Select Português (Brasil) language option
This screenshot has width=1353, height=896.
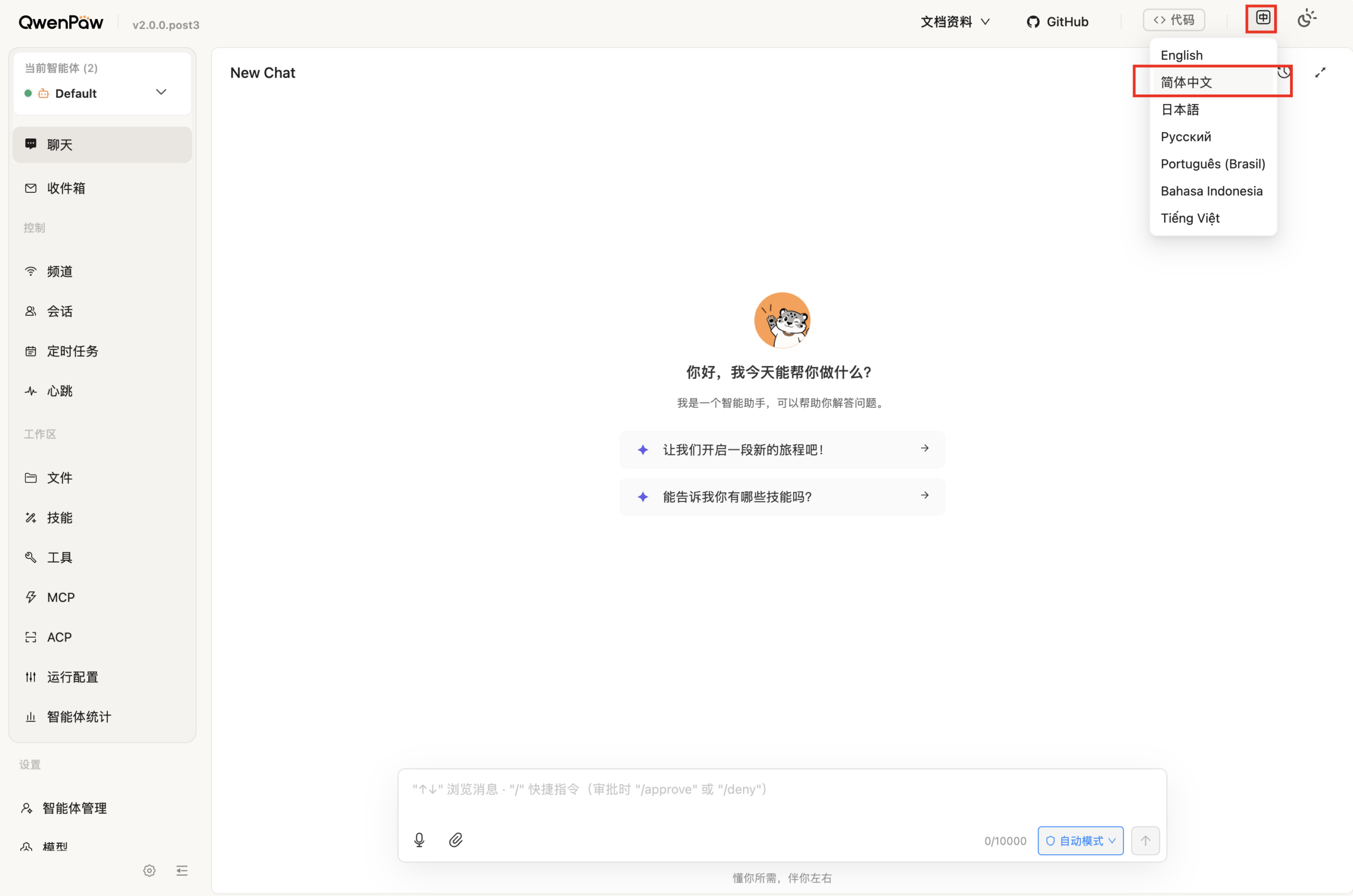pos(1213,164)
